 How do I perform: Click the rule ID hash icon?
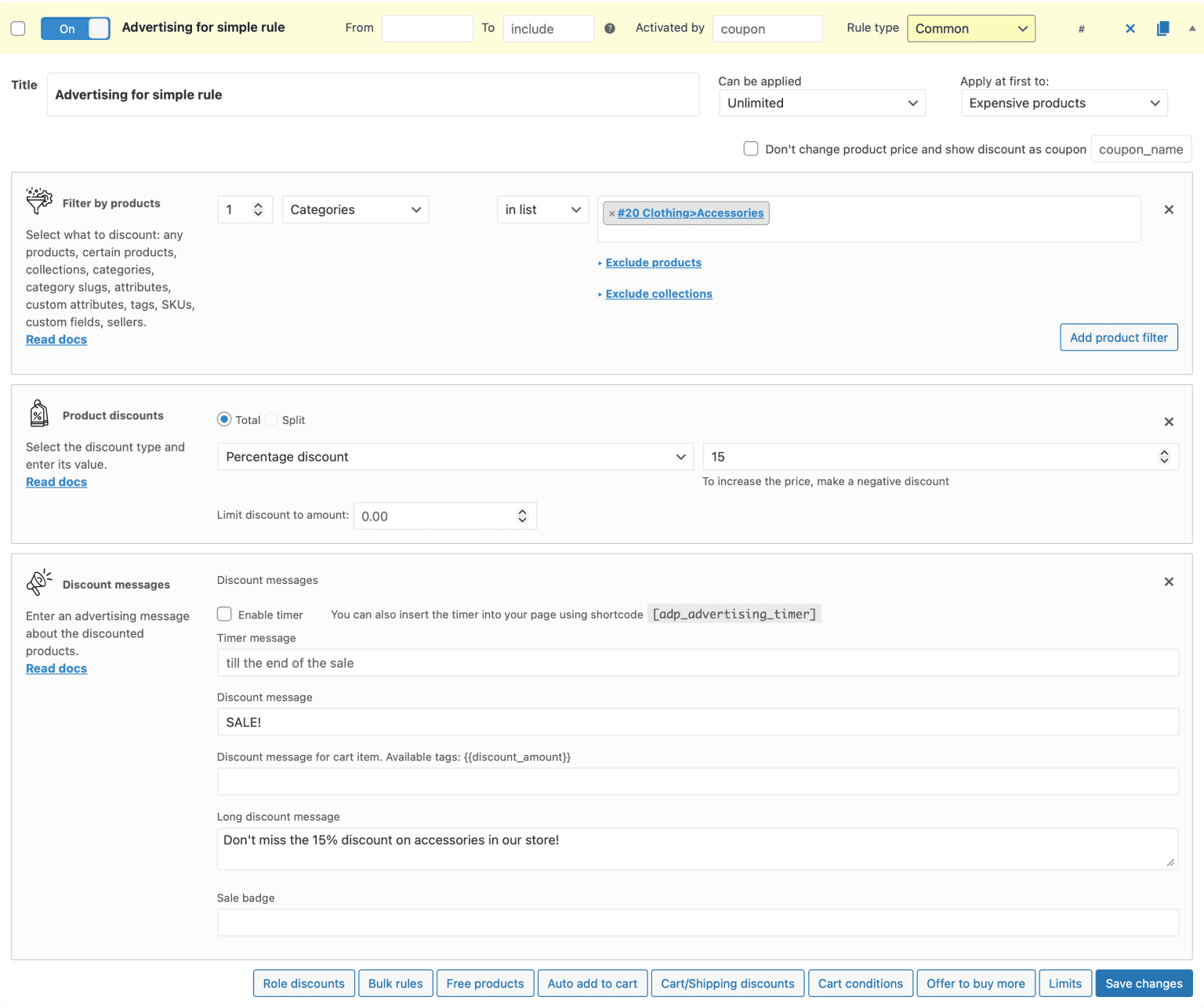pyautogui.click(x=1081, y=29)
